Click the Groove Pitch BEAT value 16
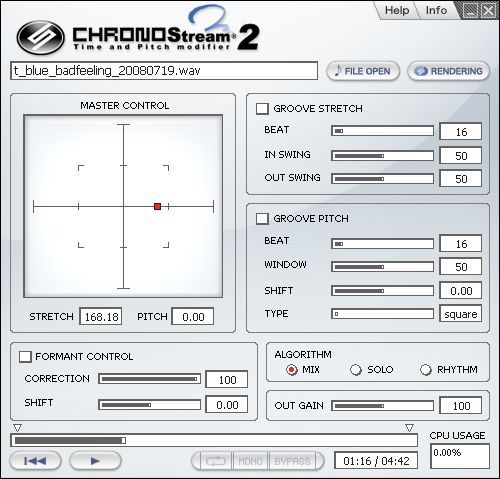The image size is (500, 479). [x=461, y=243]
